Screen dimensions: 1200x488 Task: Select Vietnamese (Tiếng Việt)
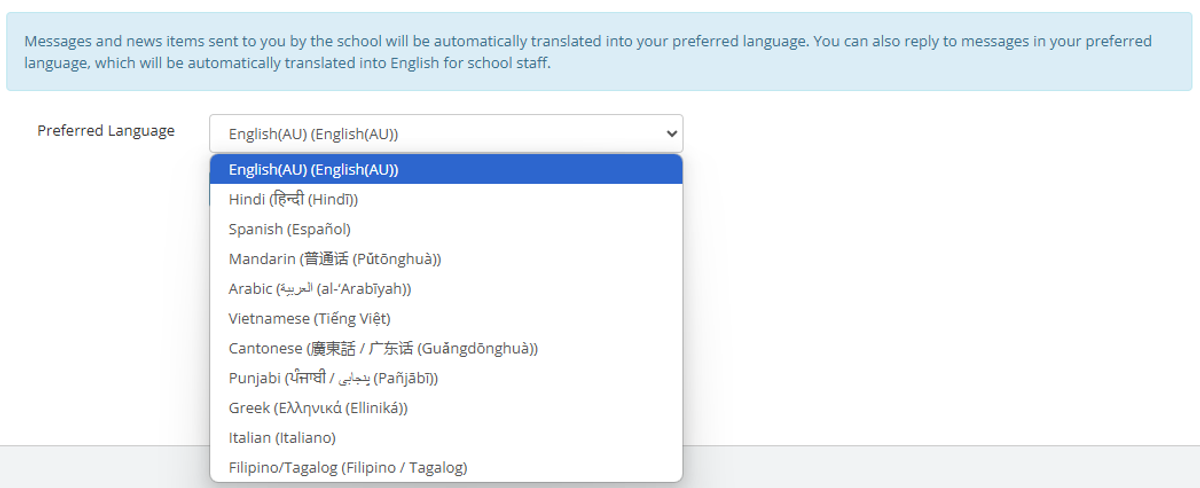[x=446, y=318]
